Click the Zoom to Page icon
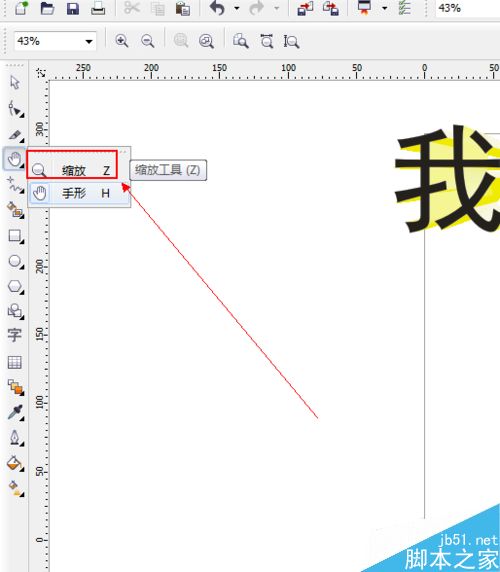 click(x=241, y=41)
